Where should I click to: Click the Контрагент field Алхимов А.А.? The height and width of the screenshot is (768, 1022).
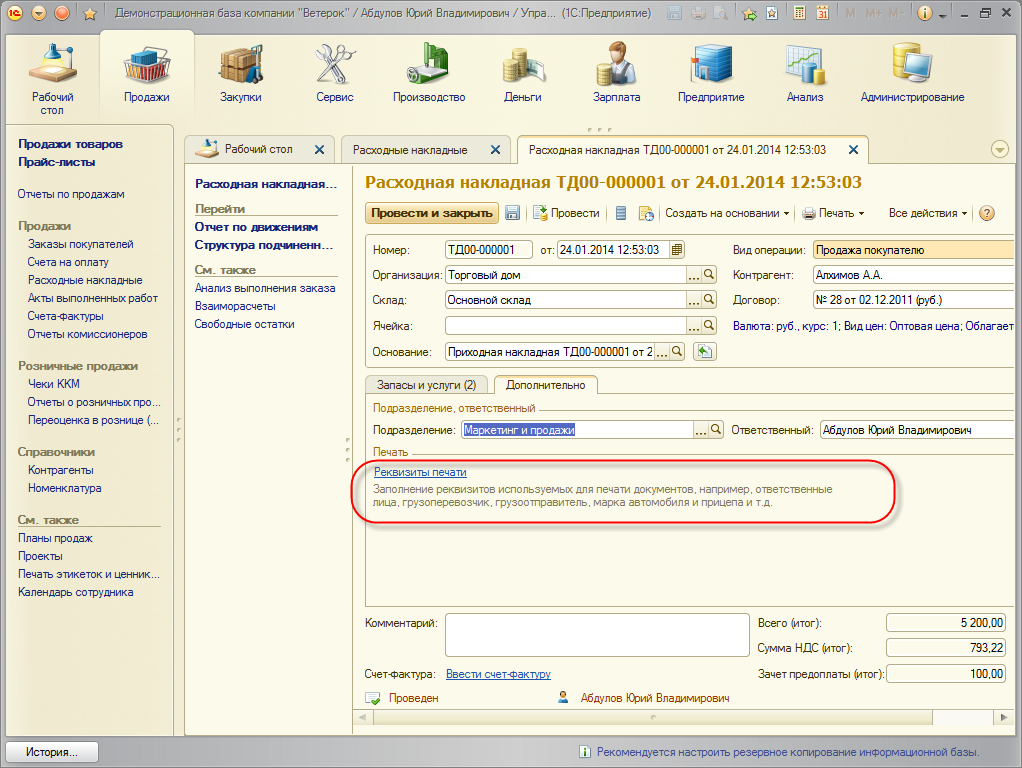coord(913,274)
